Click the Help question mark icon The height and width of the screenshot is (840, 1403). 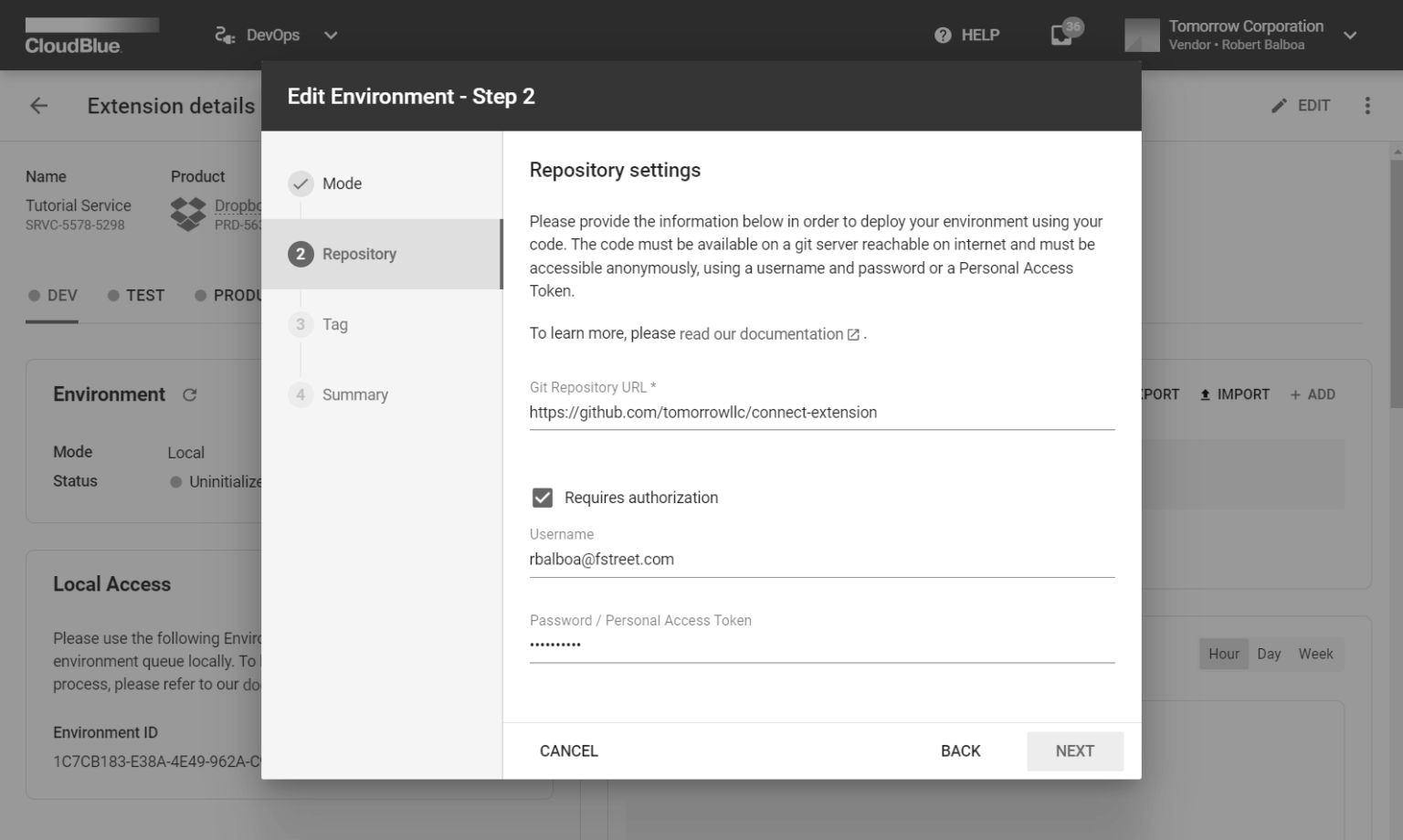tap(943, 35)
